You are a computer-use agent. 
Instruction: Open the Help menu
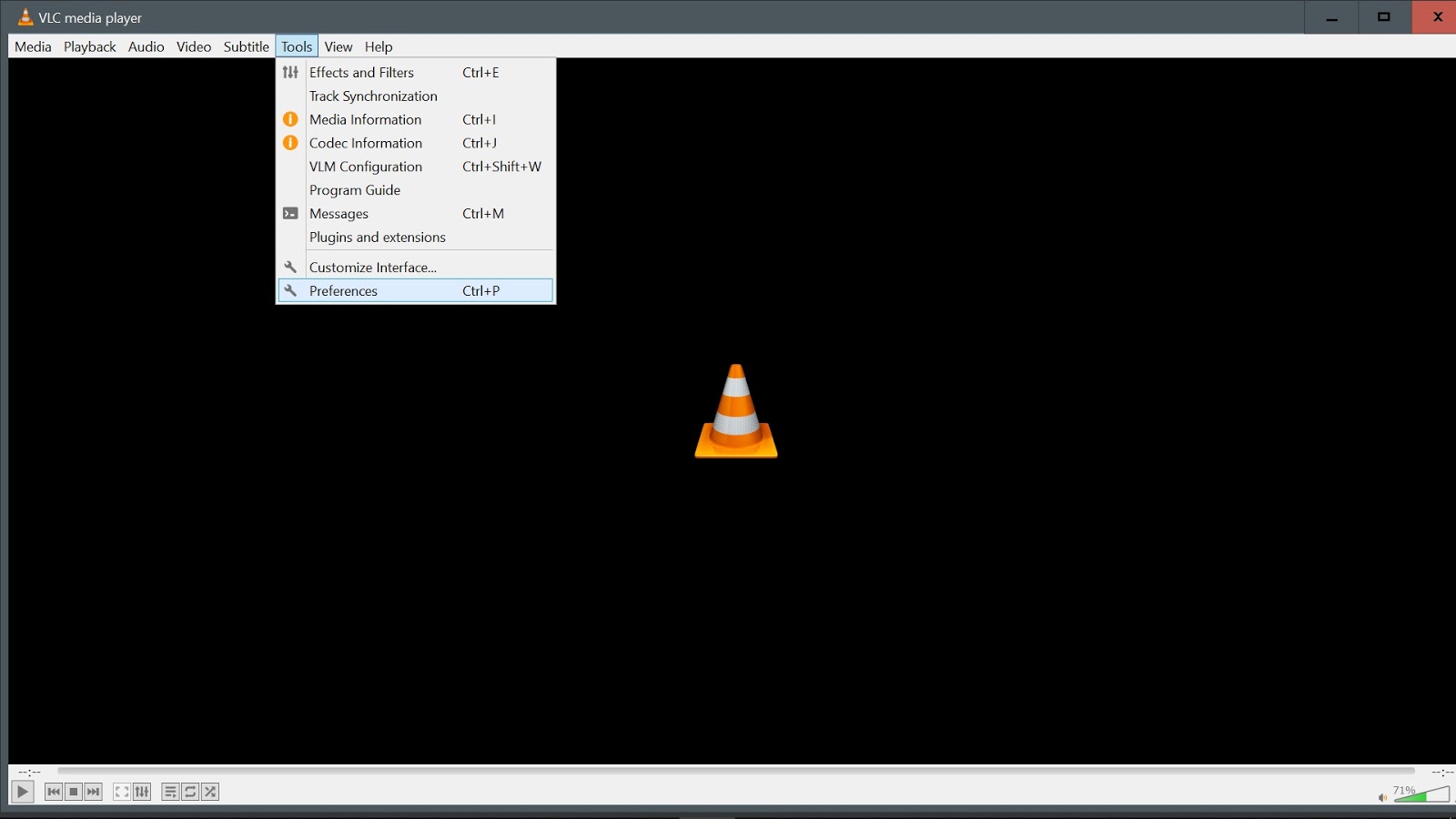379,46
